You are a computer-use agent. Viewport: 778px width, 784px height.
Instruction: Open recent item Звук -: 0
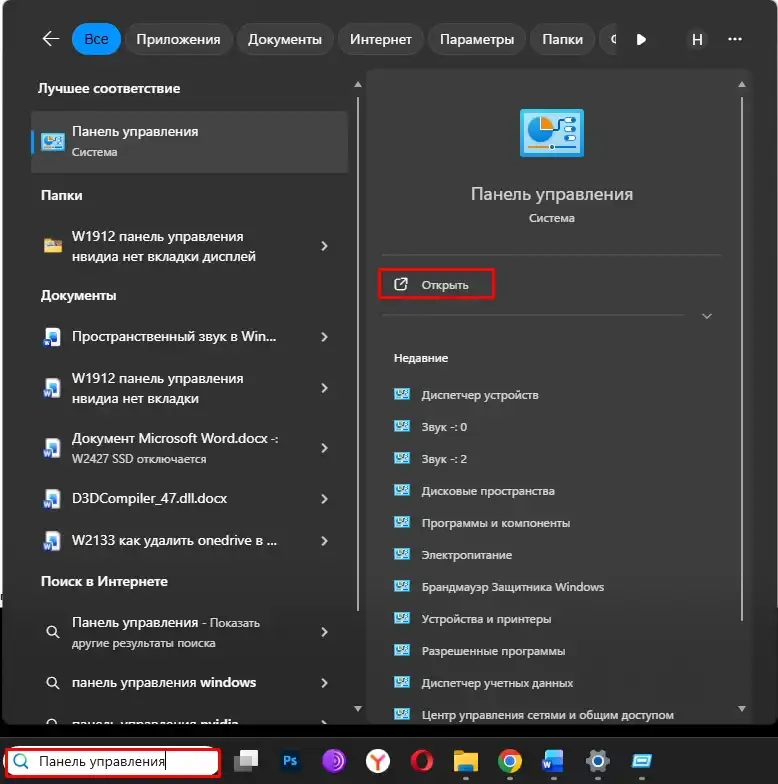click(444, 427)
